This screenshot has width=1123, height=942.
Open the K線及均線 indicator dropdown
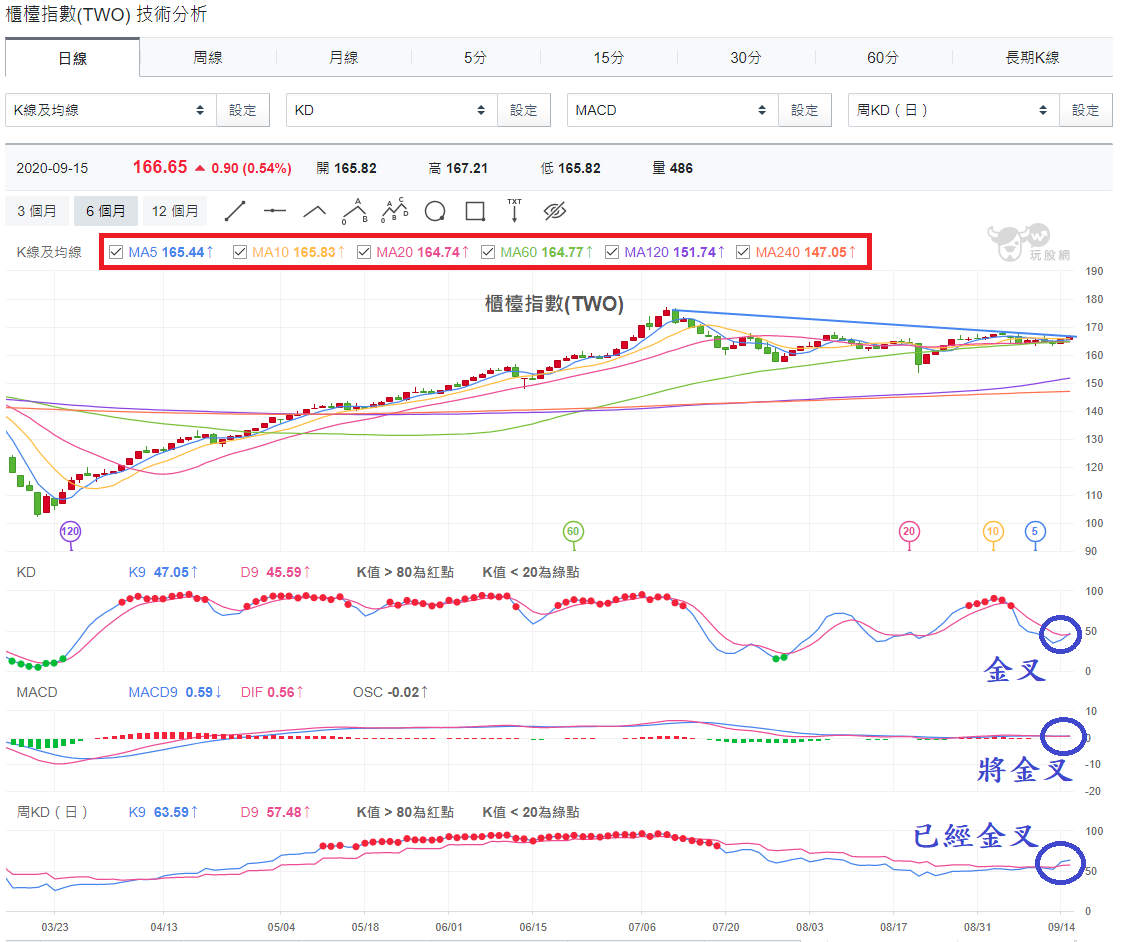click(x=110, y=110)
